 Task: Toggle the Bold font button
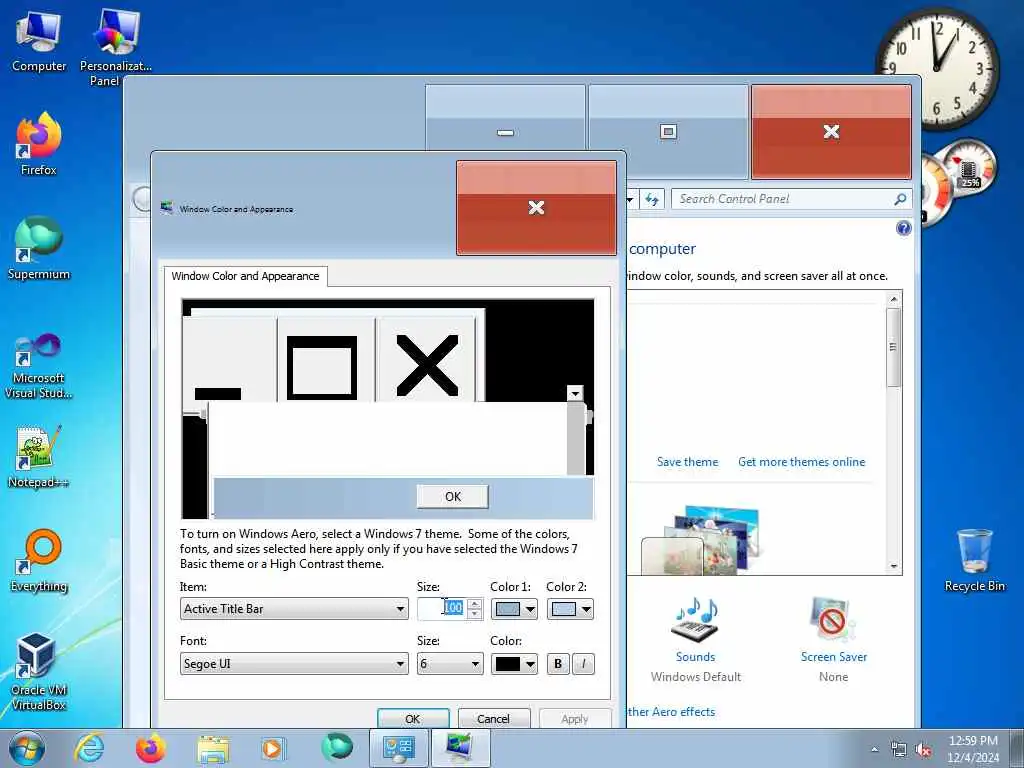pyautogui.click(x=558, y=664)
